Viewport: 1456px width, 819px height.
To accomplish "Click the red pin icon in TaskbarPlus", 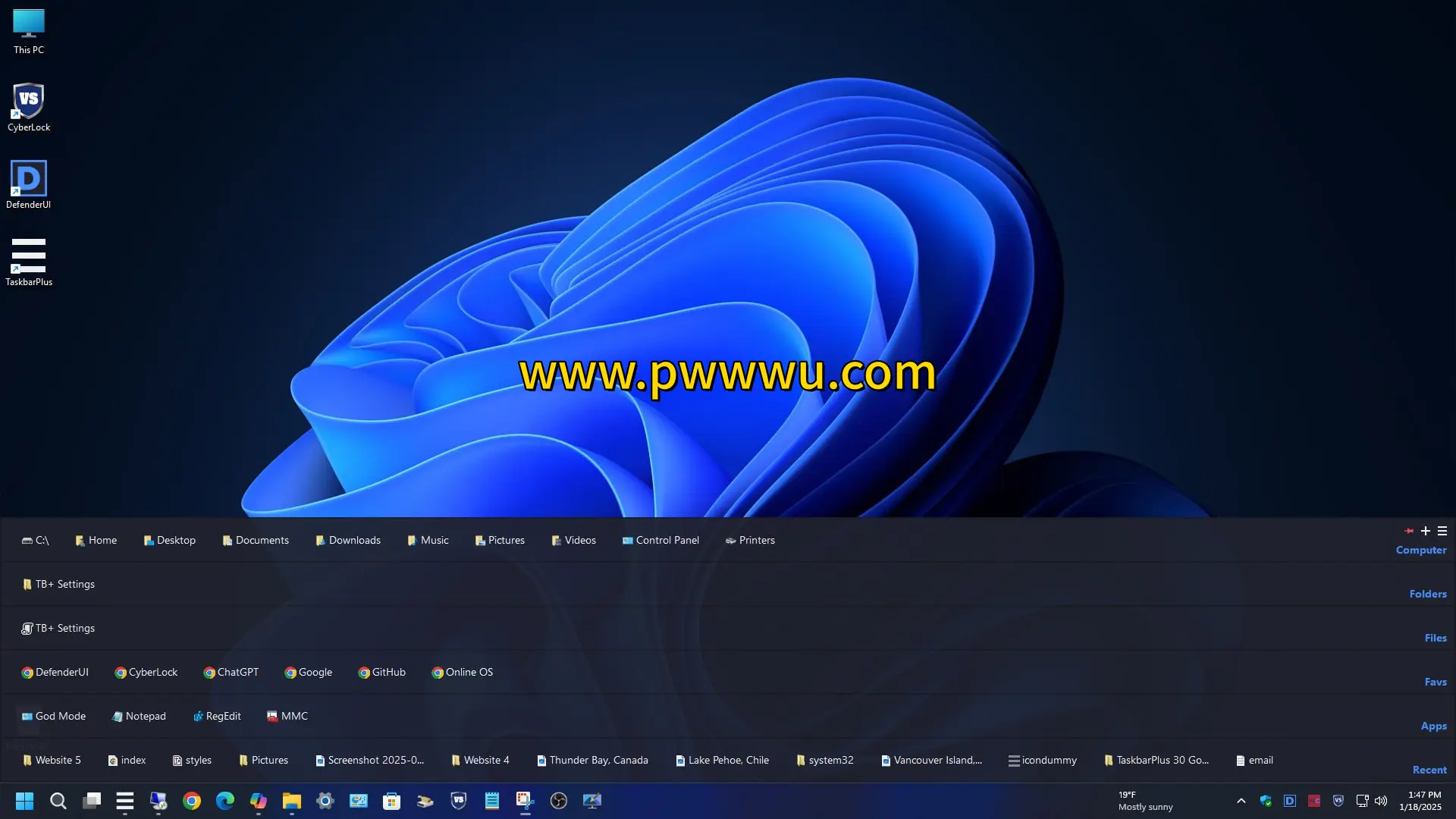I will click(x=1409, y=531).
